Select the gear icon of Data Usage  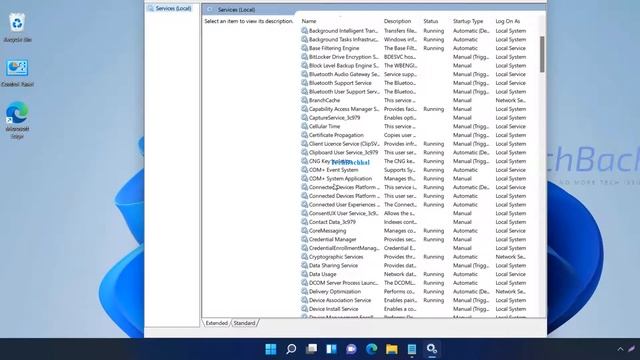point(304,274)
